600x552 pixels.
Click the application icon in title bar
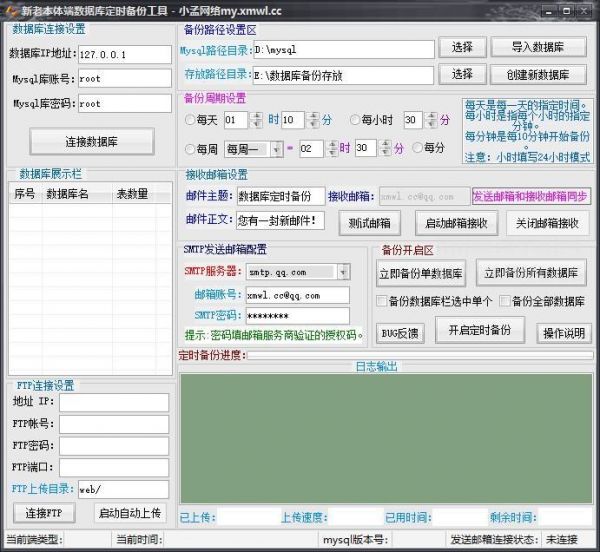click(x=10, y=10)
